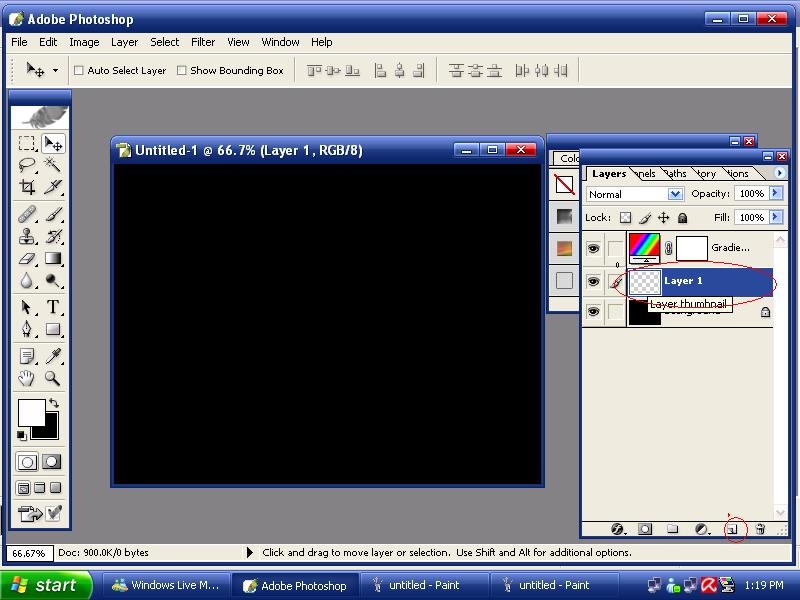This screenshot has height=600, width=800.
Task: Open the Layer menu
Action: click(124, 42)
